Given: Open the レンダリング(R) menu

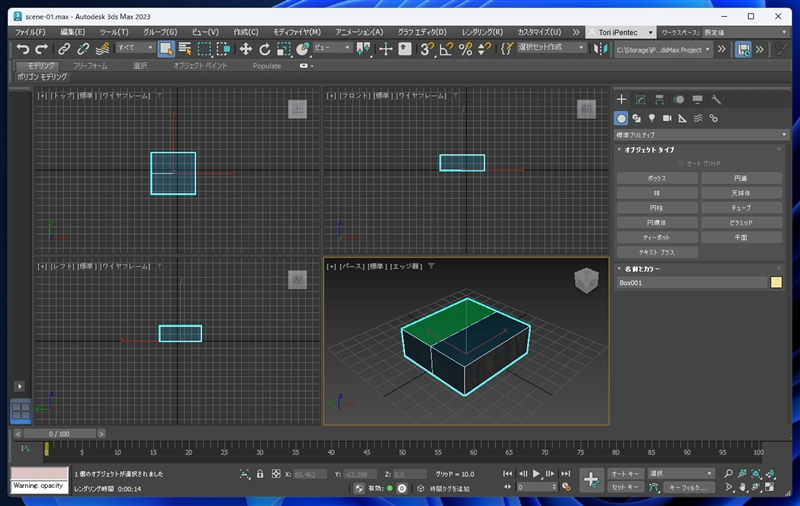Looking at the screenshot, I should (482, 32).
